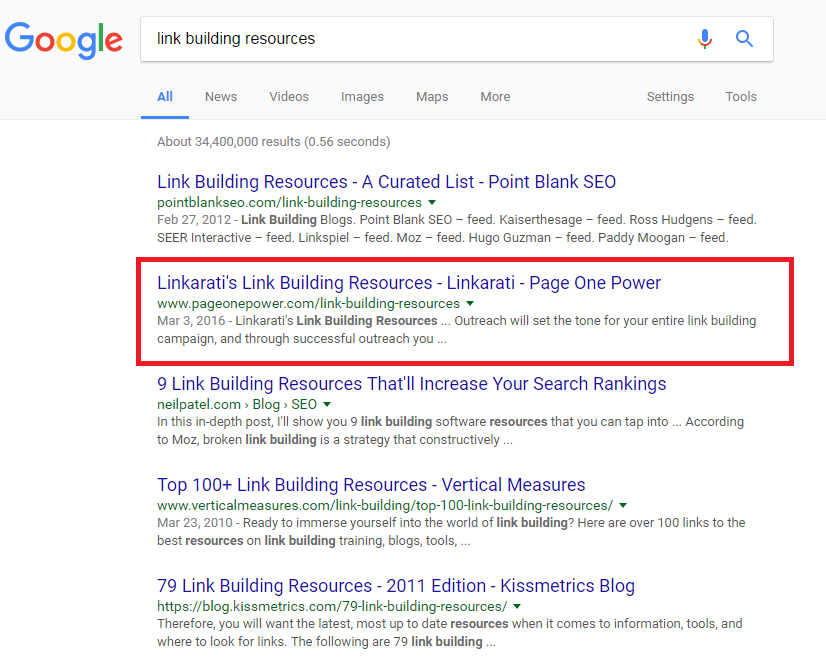826x665 pixels.
Task: Switch to the Images tab
Action: point(362,96)
